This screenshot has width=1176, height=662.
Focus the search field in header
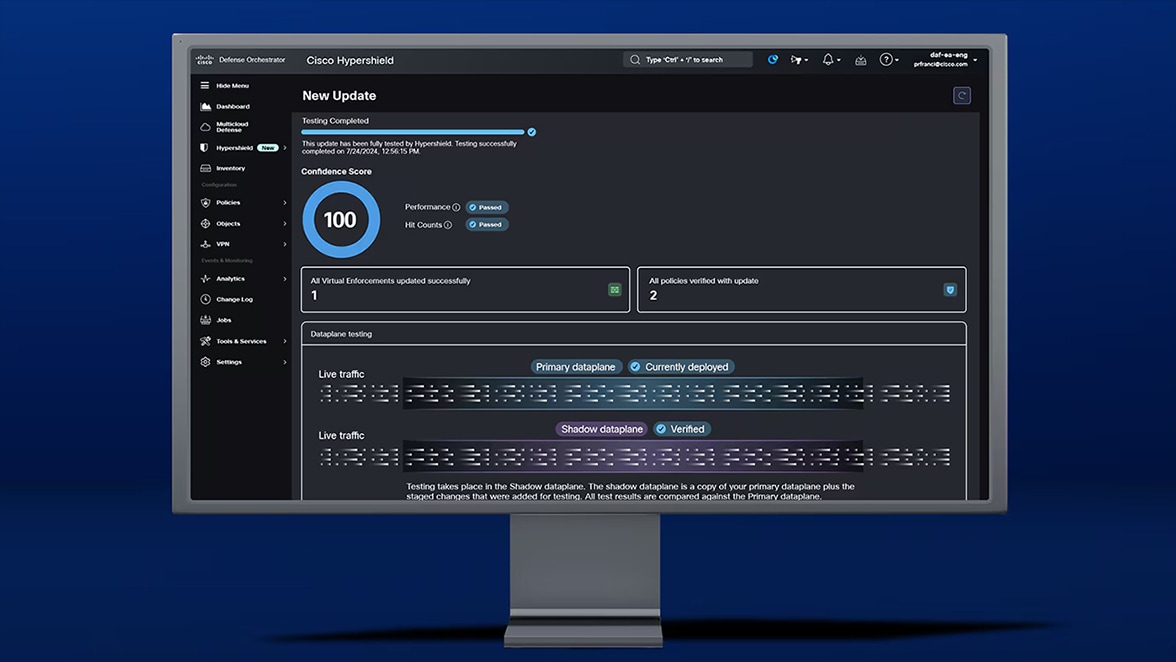(688, 59)
